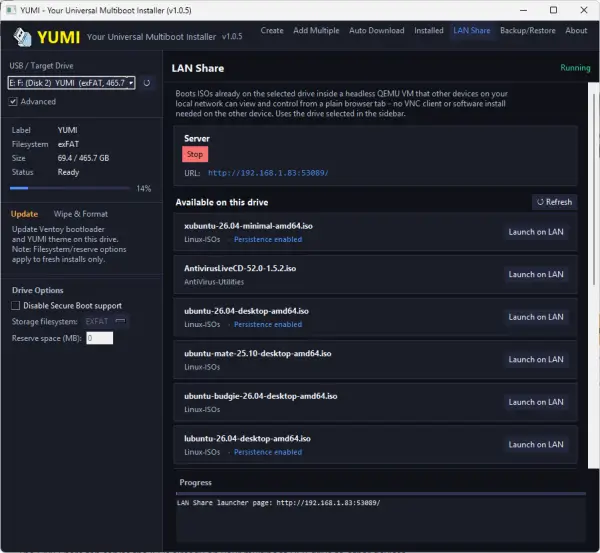600x553 pixels.
Task: Open the About tab
Action: [576, 31]
